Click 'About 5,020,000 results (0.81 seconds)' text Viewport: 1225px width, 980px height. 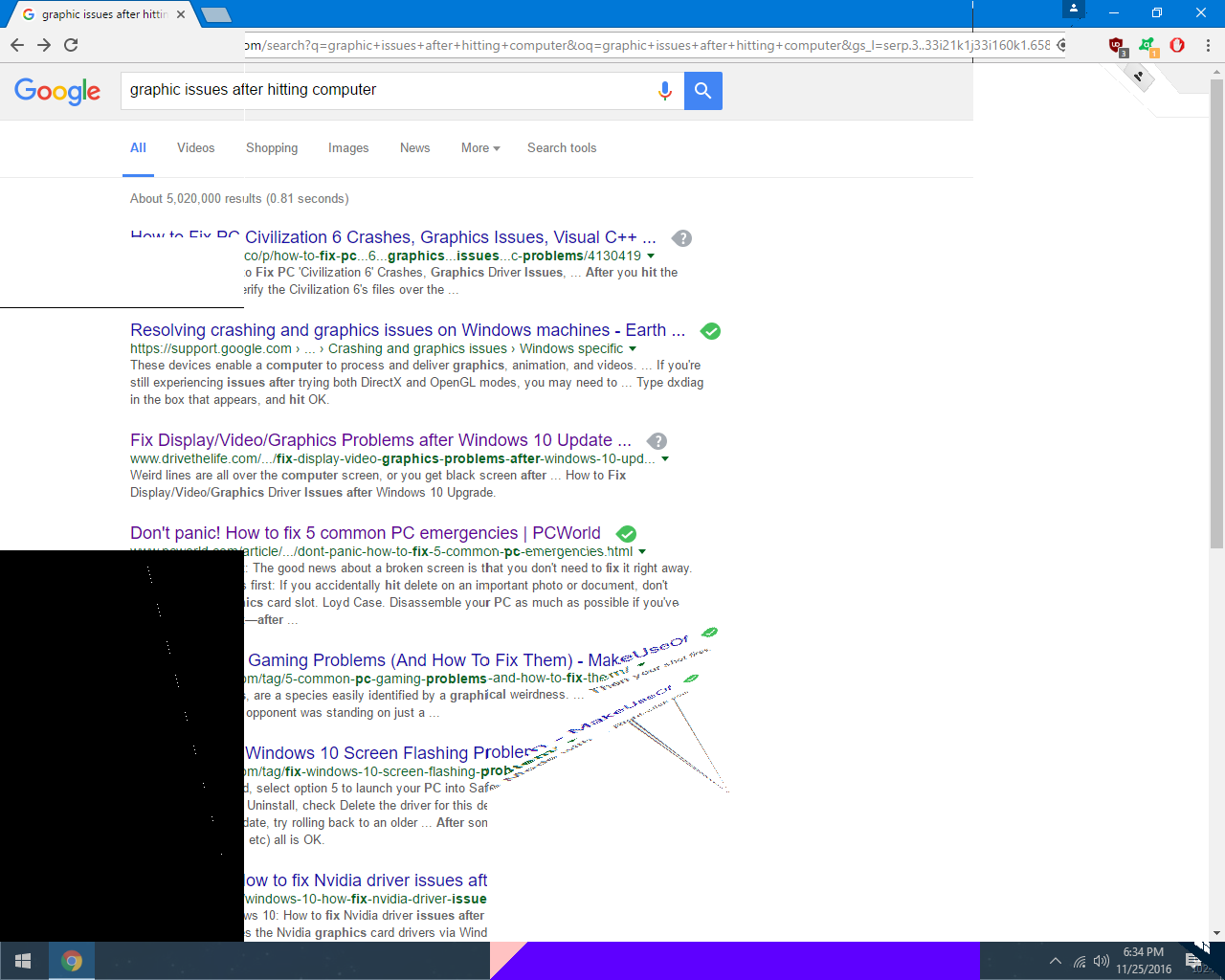[x=239, y=199]
